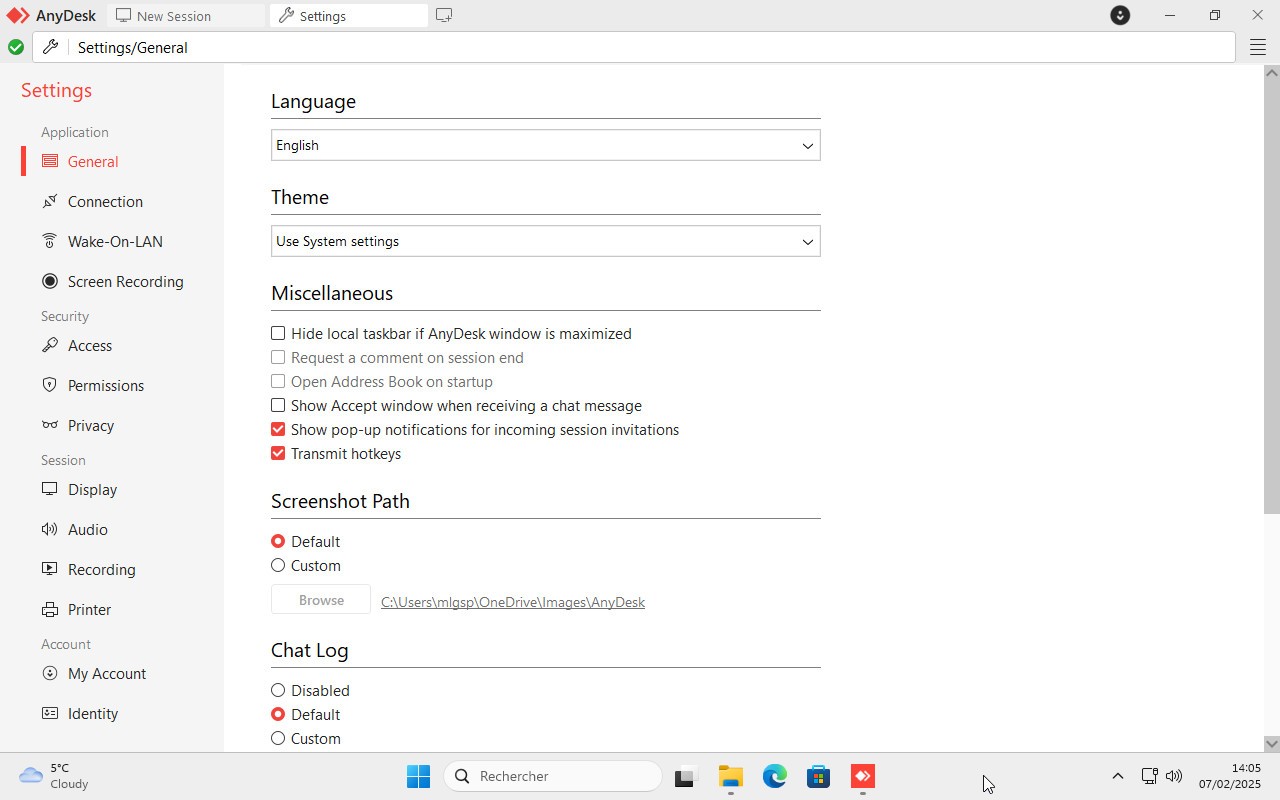Click the scrollbar down arrow
1280x800 pixels.
click(1272, 743)
